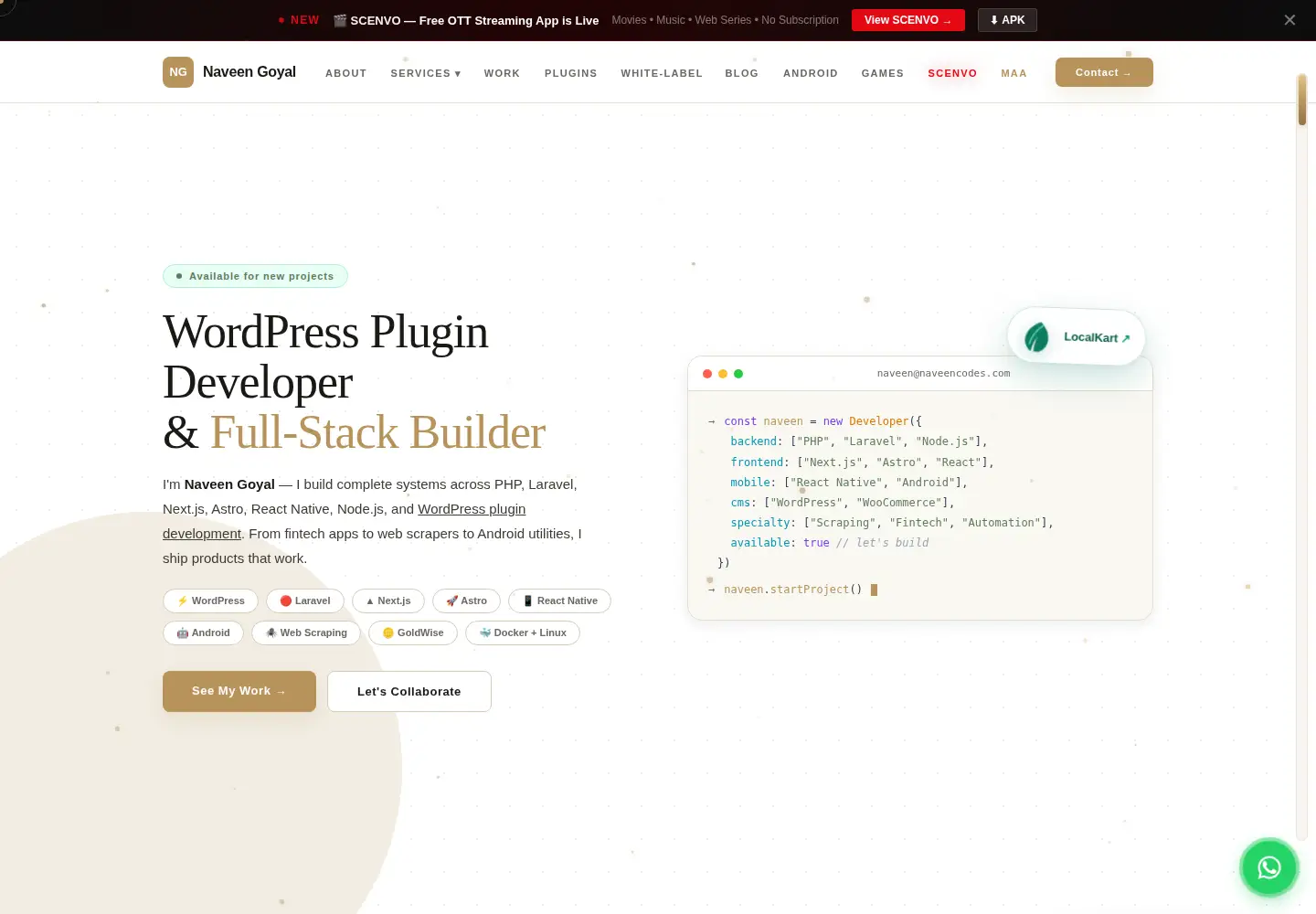The image size is (1316, 914).
Task: Close the SCENVO announcement banner
Action: [1289, 20]
